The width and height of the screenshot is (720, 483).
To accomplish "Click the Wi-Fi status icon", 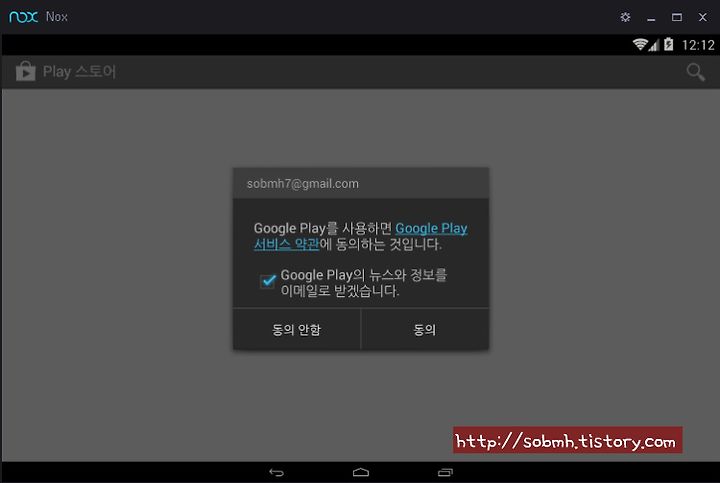I will tap(640, 45).
